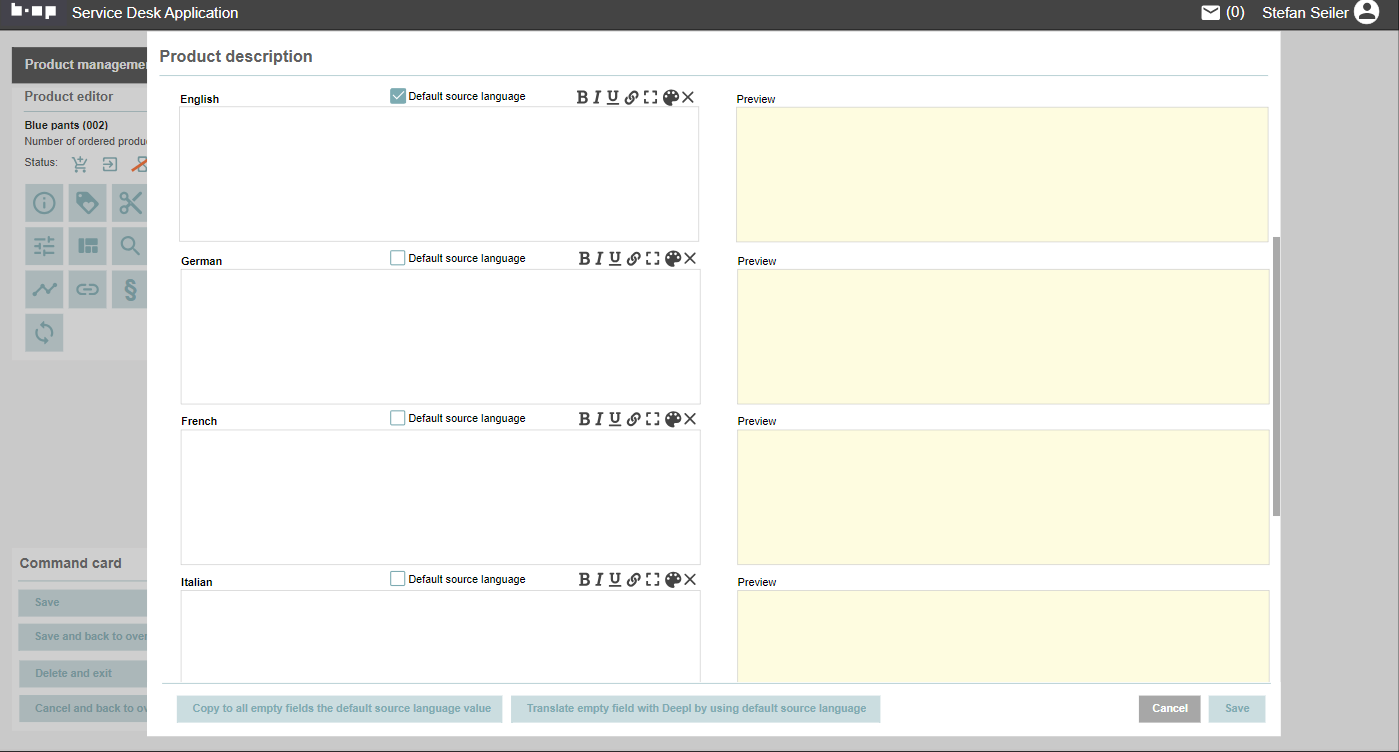Viewport: 1399px width, 752px height.
Task: Click into the Italian description text area
Action: [440, 637]
